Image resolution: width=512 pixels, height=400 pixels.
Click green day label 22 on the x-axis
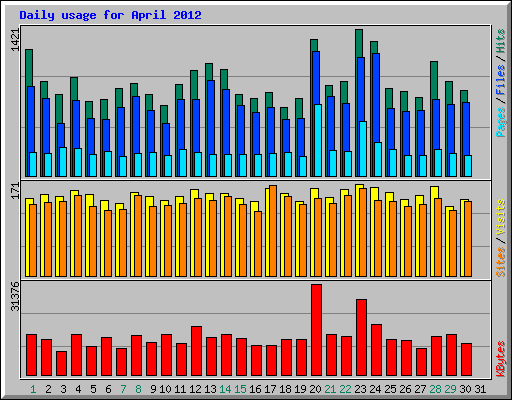tap(345, 389)
